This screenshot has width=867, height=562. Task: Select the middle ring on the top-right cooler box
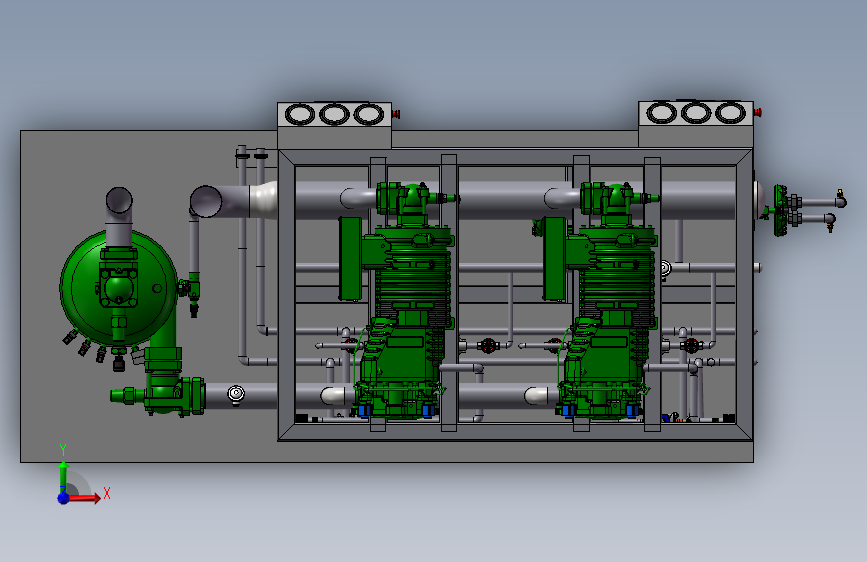click(x=696, y=113)
